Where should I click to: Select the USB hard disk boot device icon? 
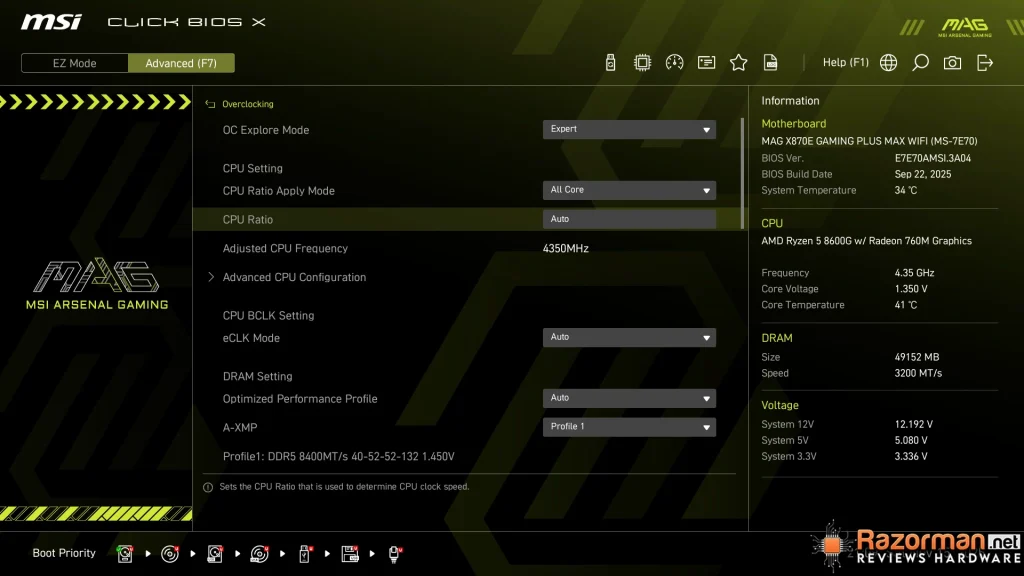(215, 554)
